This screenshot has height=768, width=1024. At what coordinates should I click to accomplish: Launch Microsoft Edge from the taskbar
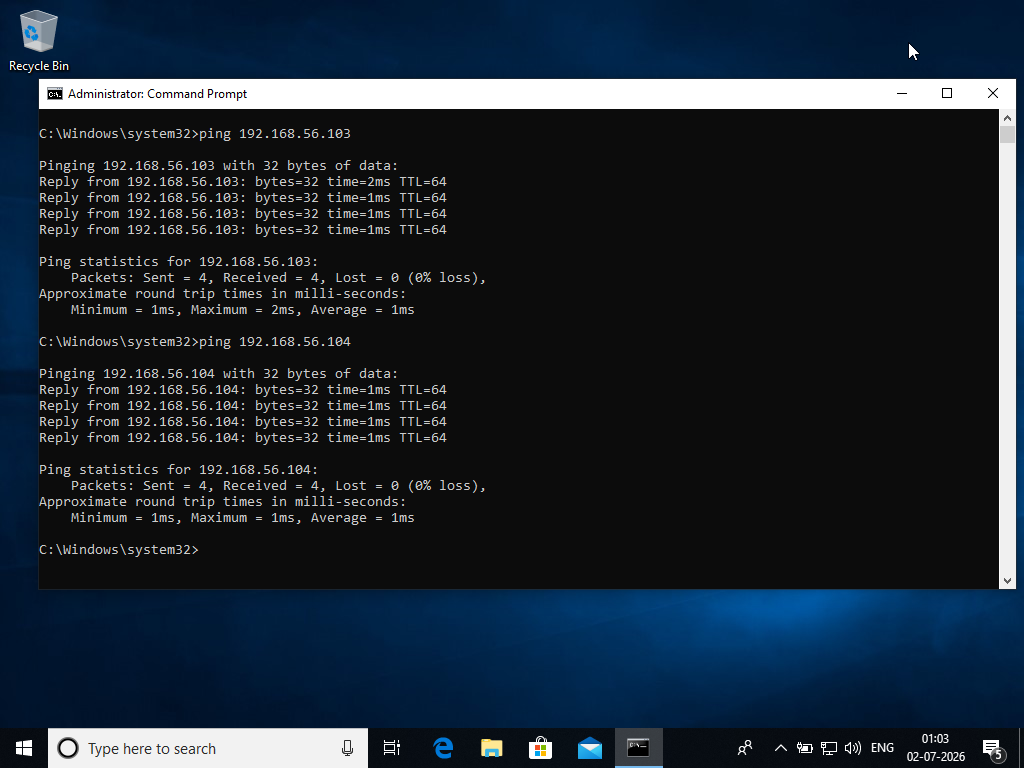pyautogui.click(x=443, y=748)
